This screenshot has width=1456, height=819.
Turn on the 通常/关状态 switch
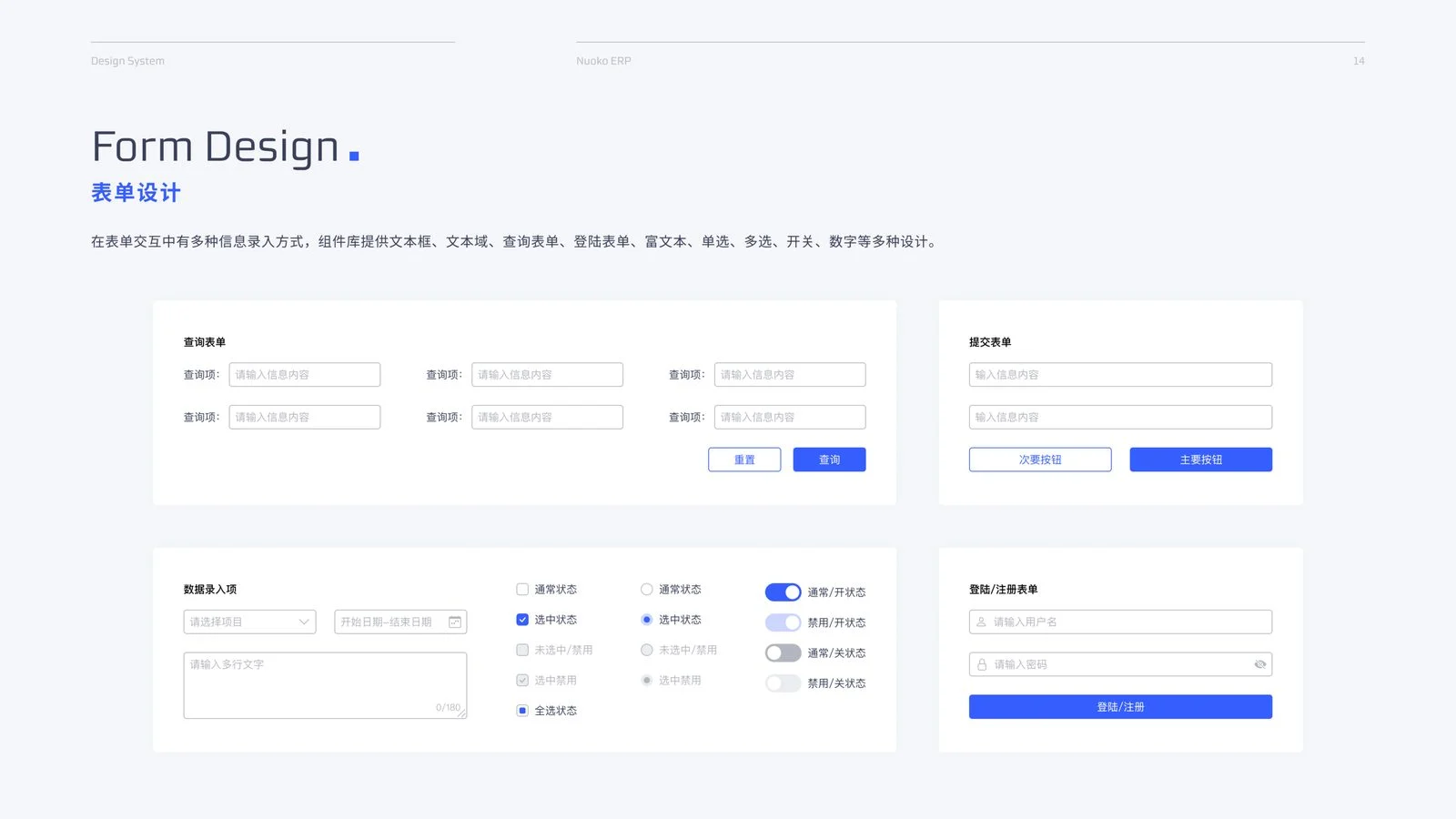click(x=783, y=653)
